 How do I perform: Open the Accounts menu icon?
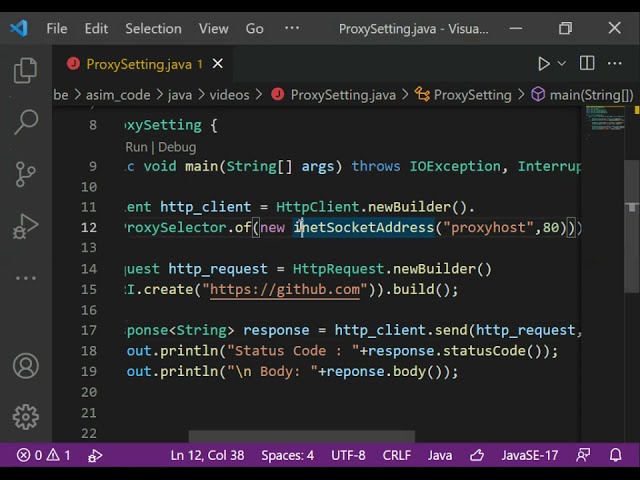(x=26, y=366)
